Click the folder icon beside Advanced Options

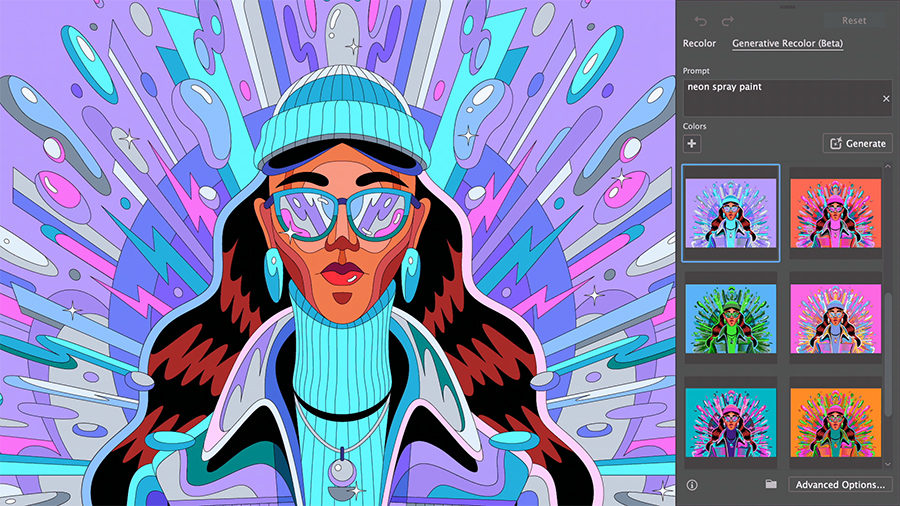pyautogui.click(x=771, y=485)
